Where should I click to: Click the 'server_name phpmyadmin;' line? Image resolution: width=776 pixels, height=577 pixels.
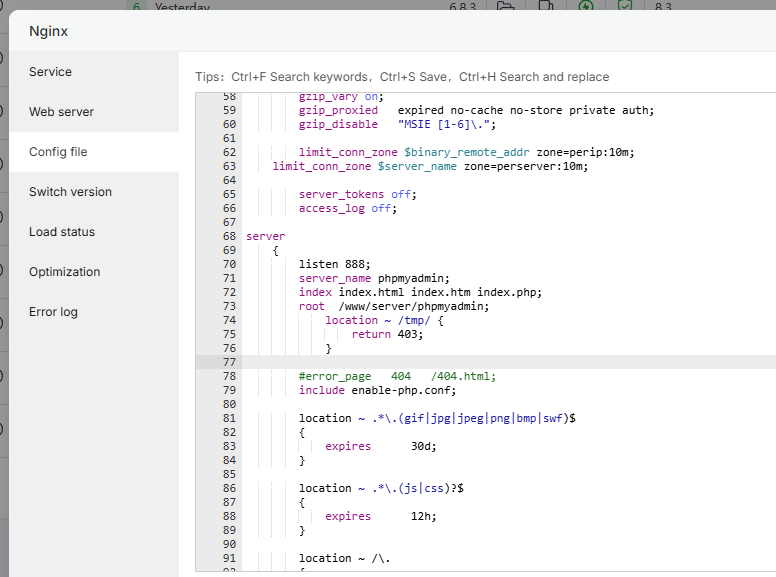click(374, 278)
